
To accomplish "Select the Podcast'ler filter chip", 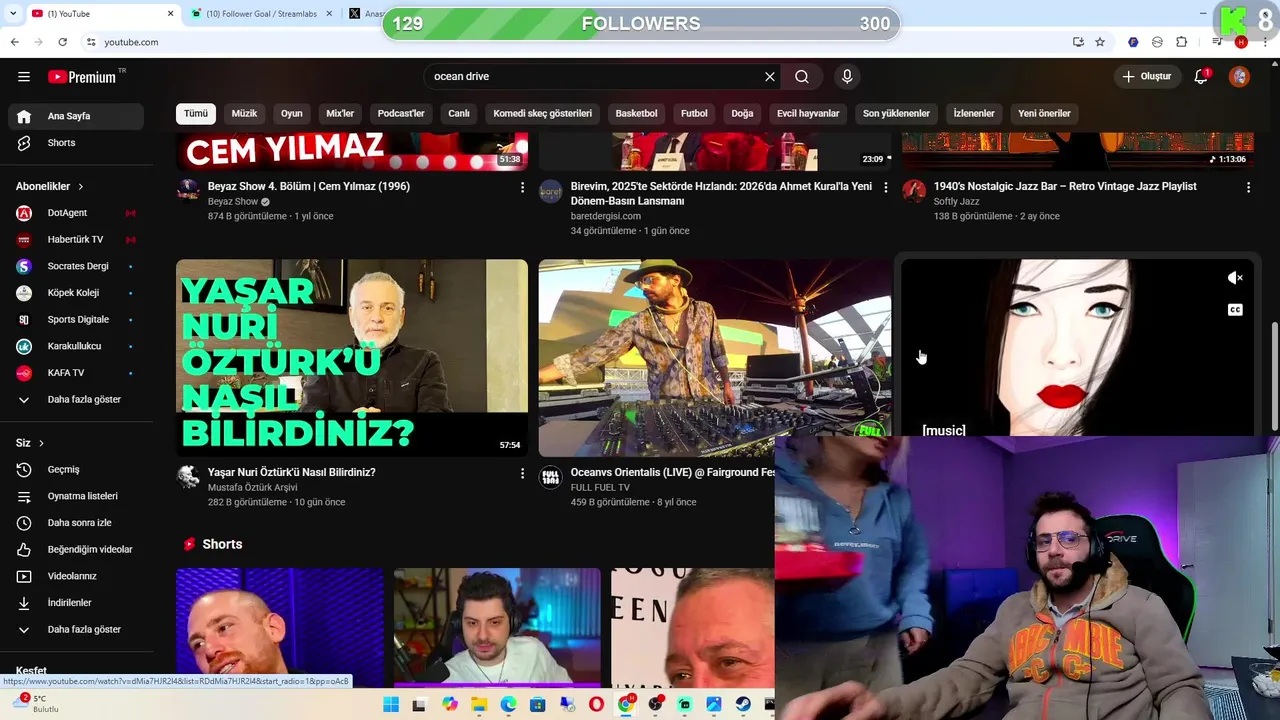I will pos(401,113).
